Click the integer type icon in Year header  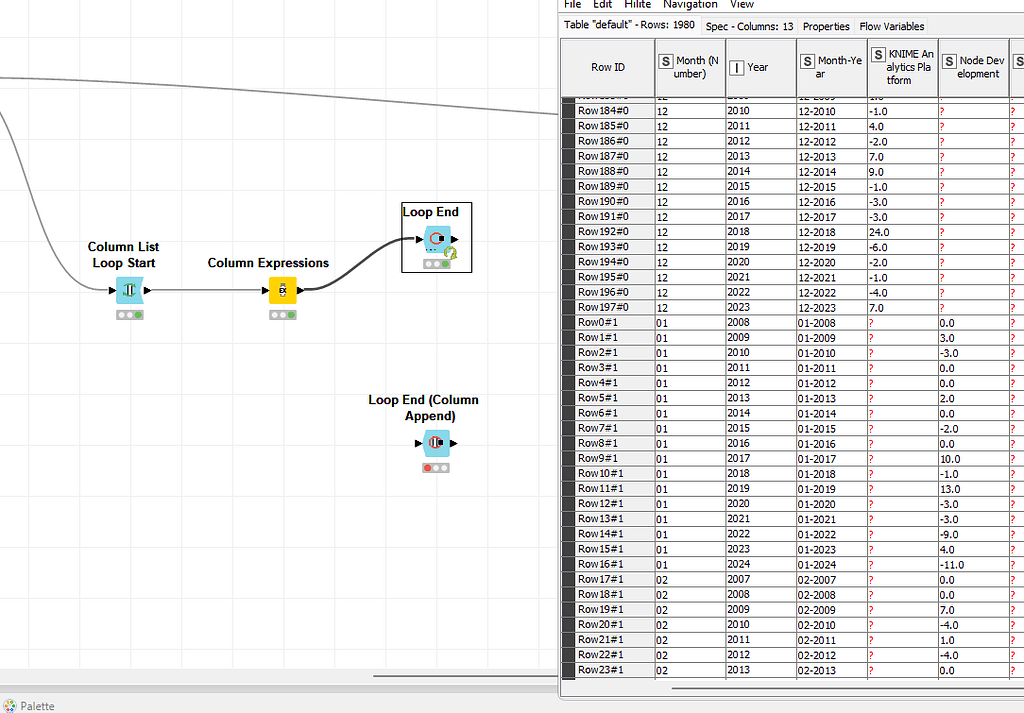737,67
